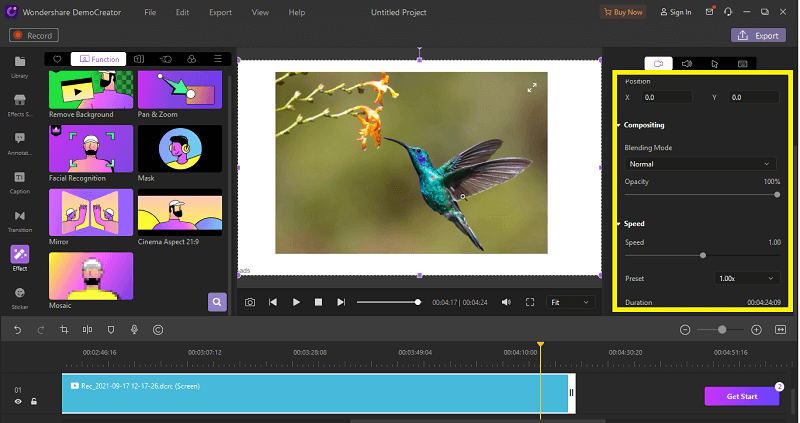
Task: Open the effects panel hamburger menu
Action: tap(218, 59)
